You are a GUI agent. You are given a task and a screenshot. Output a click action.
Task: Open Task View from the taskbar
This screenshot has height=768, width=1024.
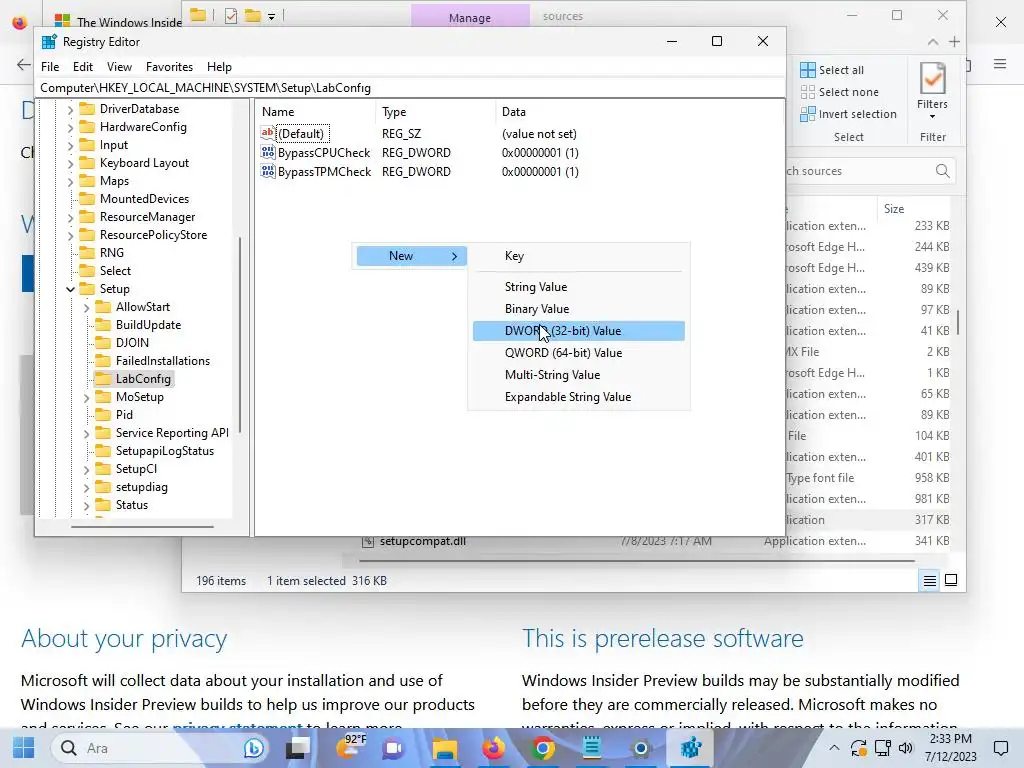point(298,748)
